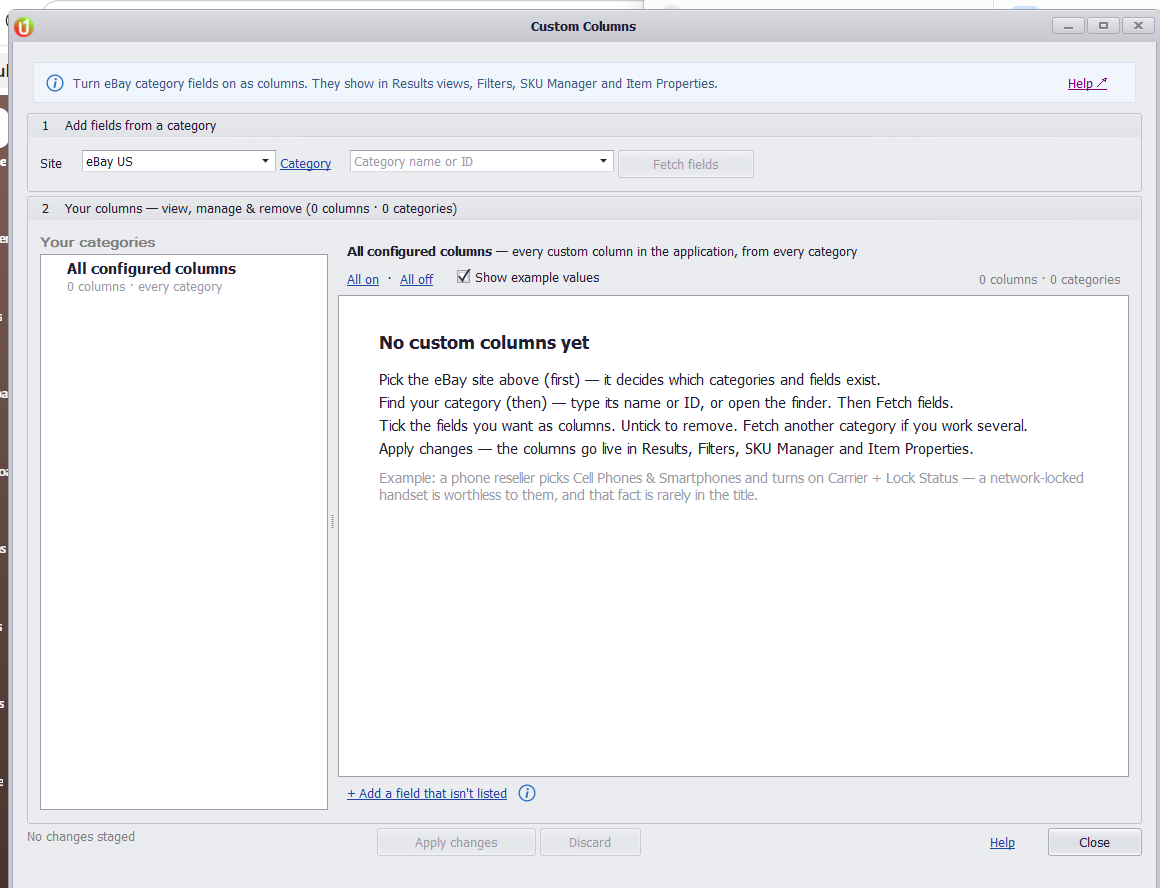
Task: Click info icon beside Add a field link
Action: (x=527, y=793)
